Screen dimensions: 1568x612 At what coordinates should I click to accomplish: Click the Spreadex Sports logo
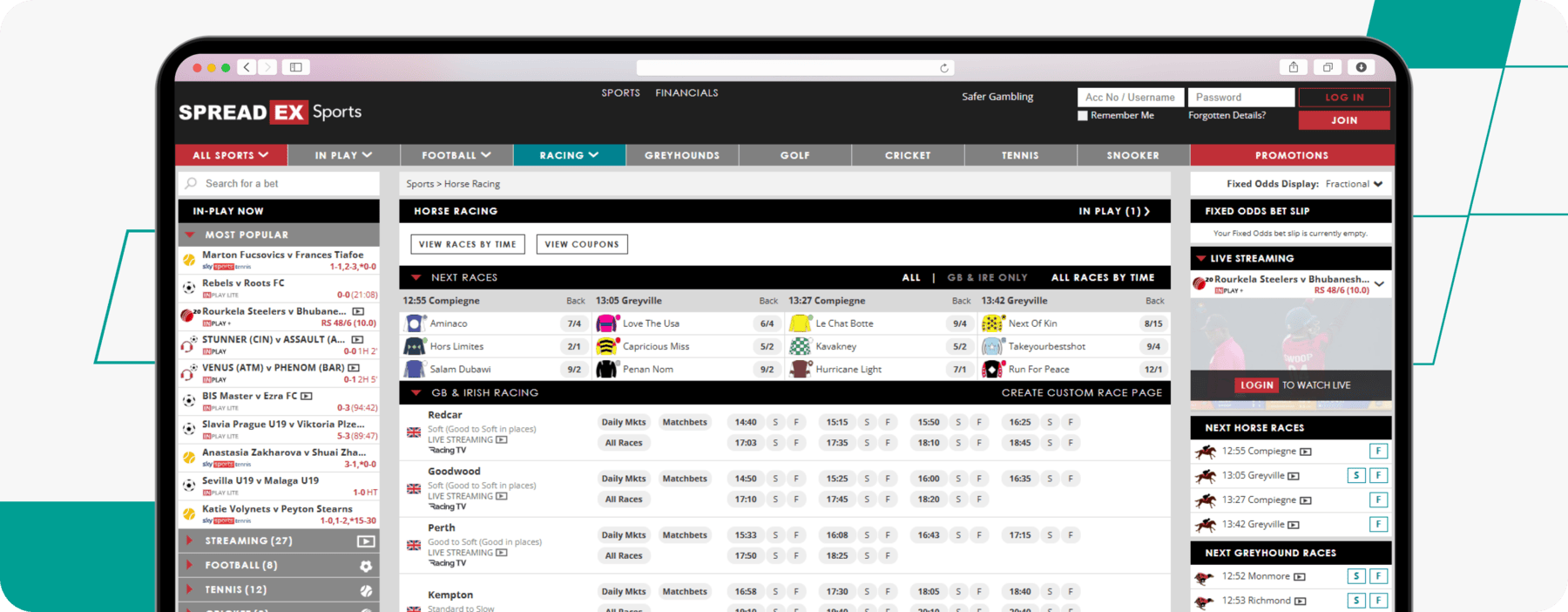pos(270,112)
